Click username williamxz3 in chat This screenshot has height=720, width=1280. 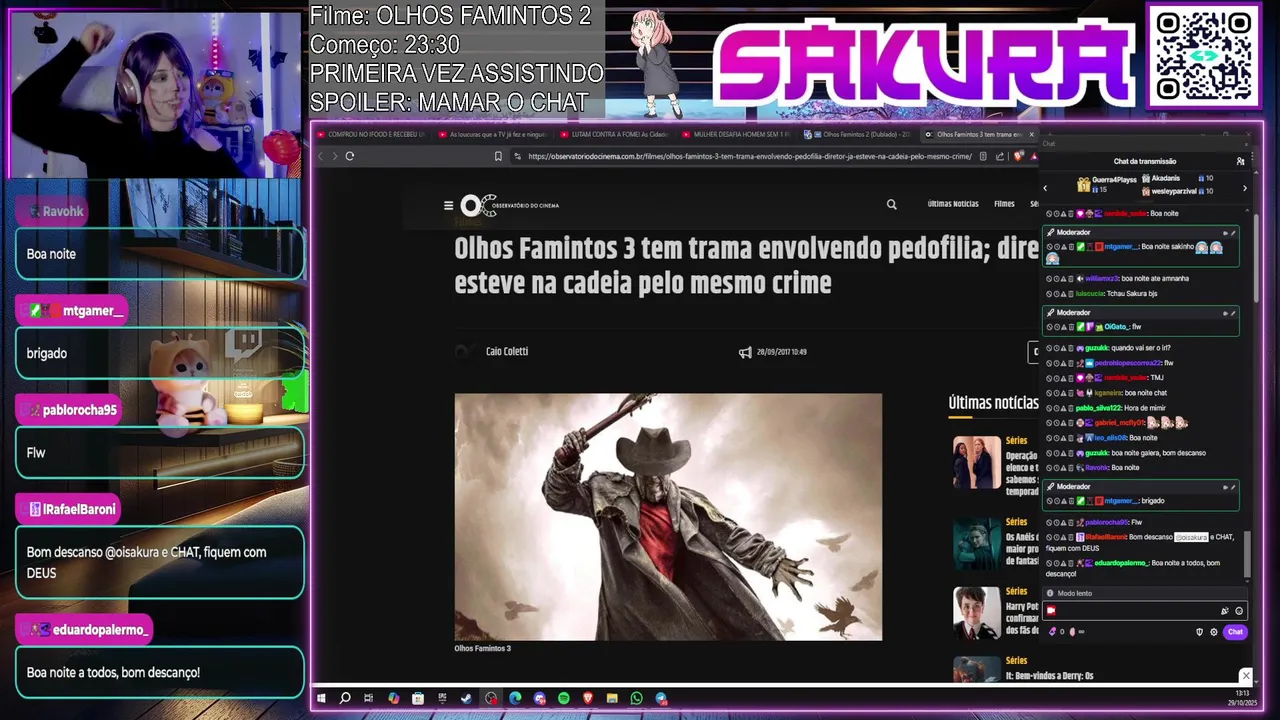tap(1102, 278)
